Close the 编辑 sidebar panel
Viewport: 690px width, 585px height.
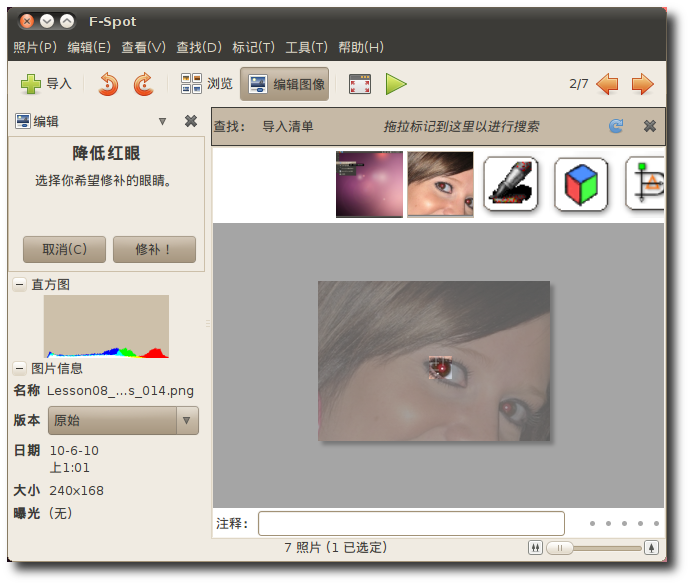pyautogui.click(x=191, y=121)
